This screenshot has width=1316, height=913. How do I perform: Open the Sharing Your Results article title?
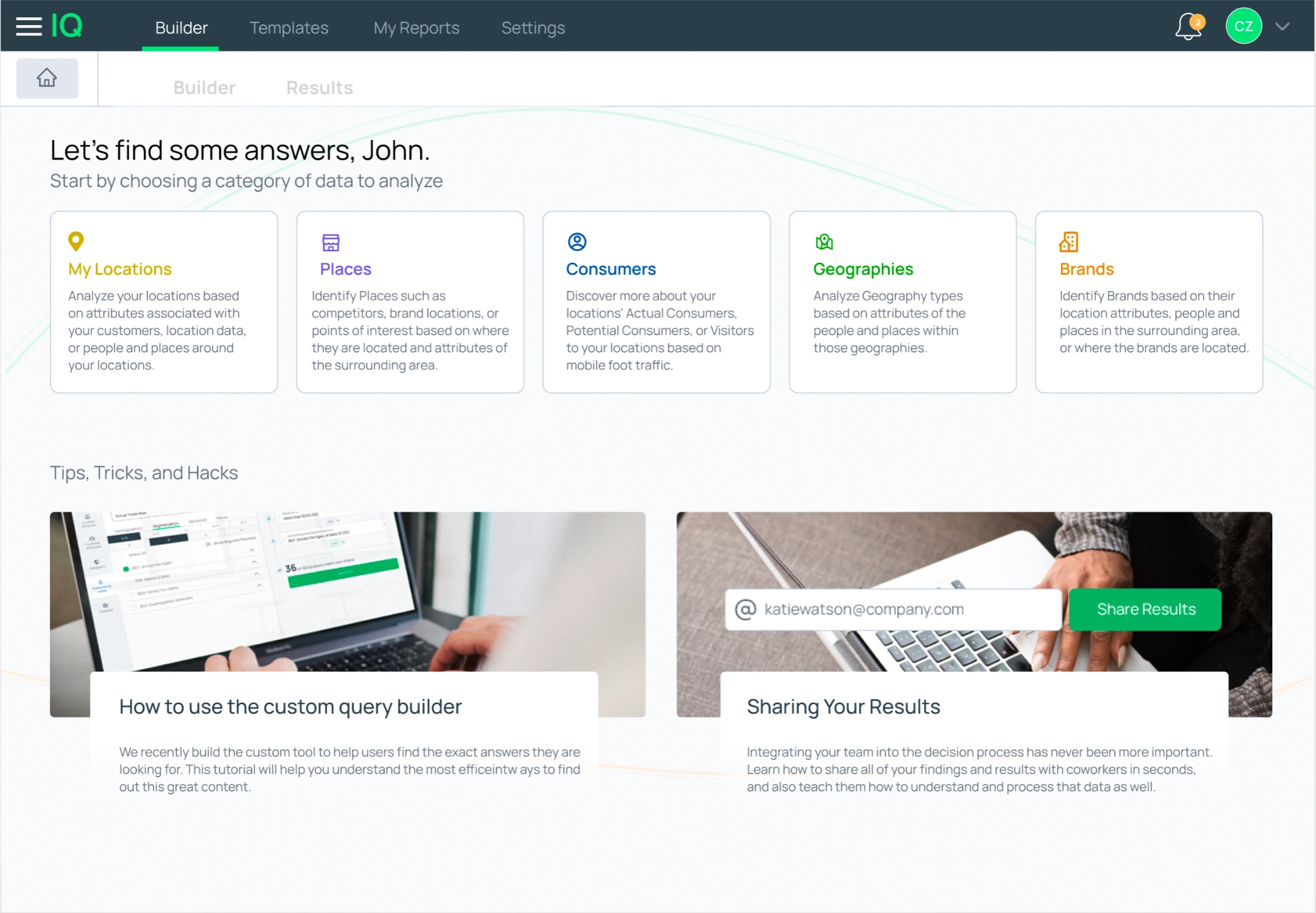click(843, 707)
